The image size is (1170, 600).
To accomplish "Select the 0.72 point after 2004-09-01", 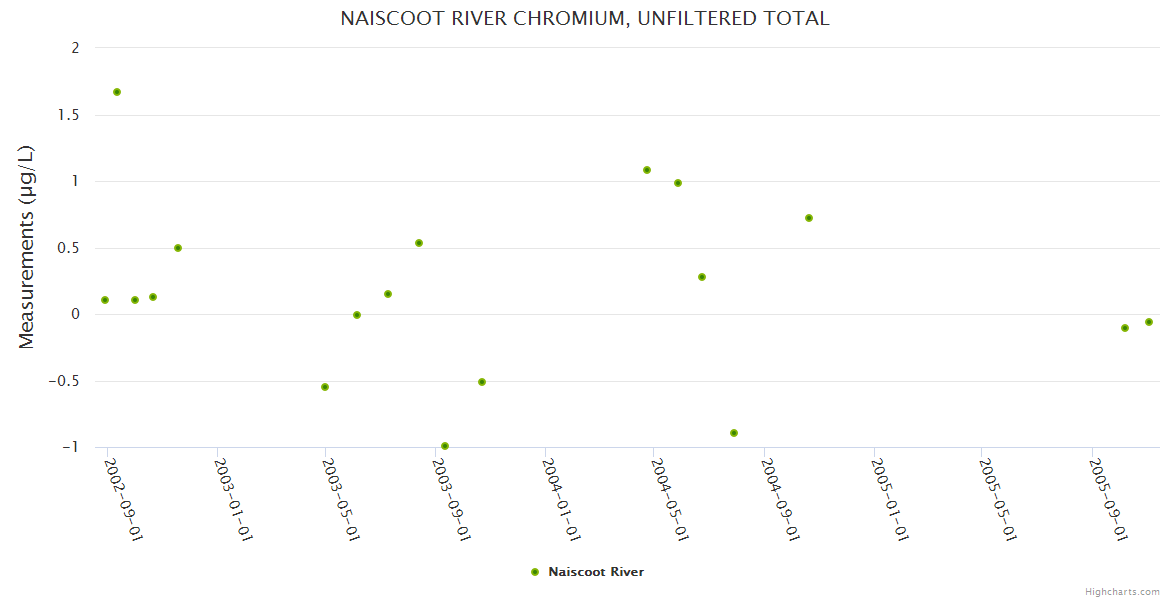I will 809,218.
